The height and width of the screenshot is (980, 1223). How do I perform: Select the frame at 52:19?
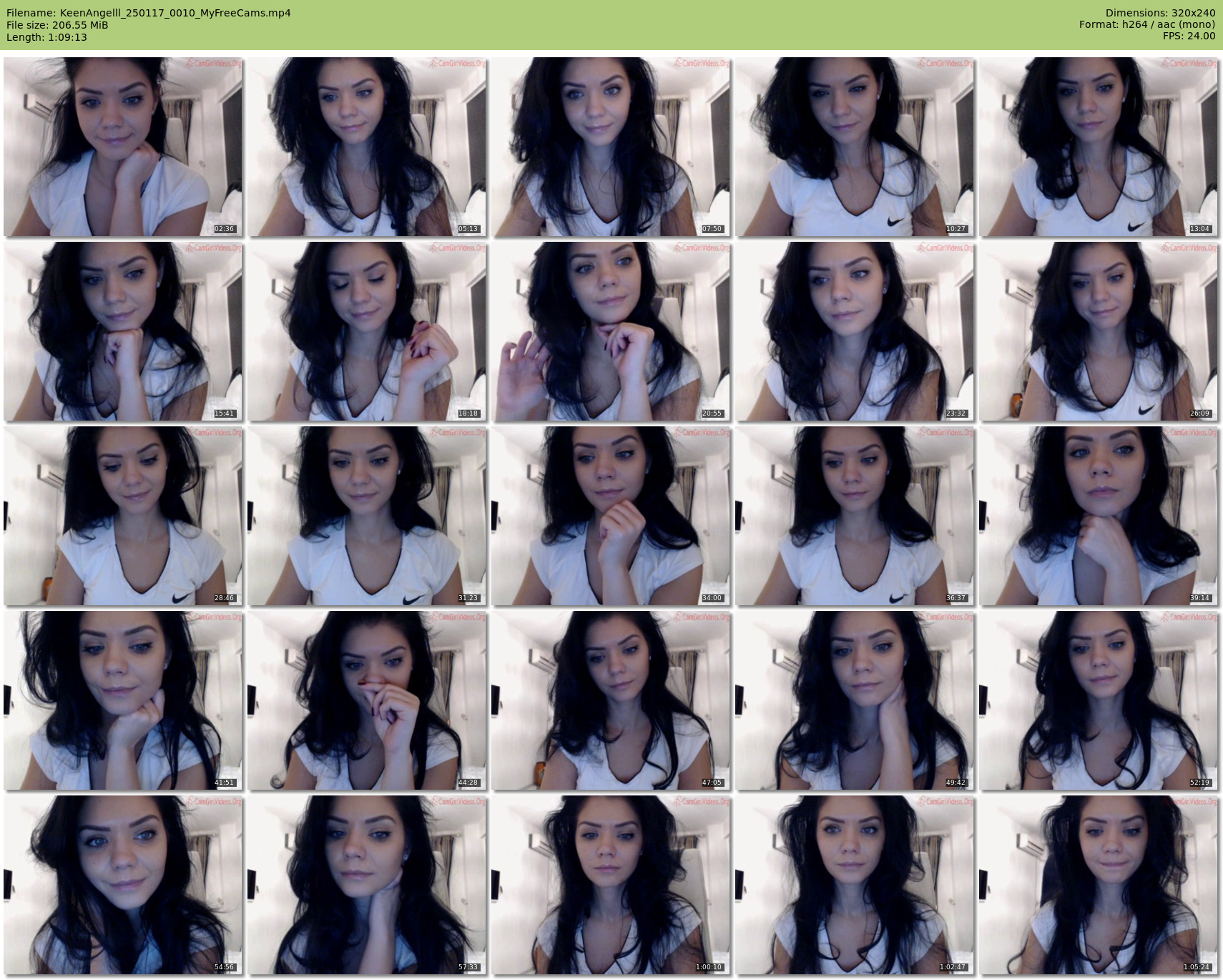pyautogui.click(x=1099, y=700)
